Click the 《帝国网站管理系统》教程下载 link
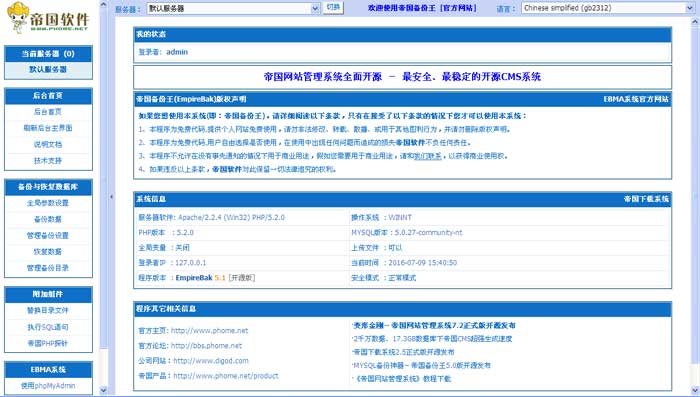Image resolution: width=700 pixels, height=397 pixels. (x=402, y=379)
